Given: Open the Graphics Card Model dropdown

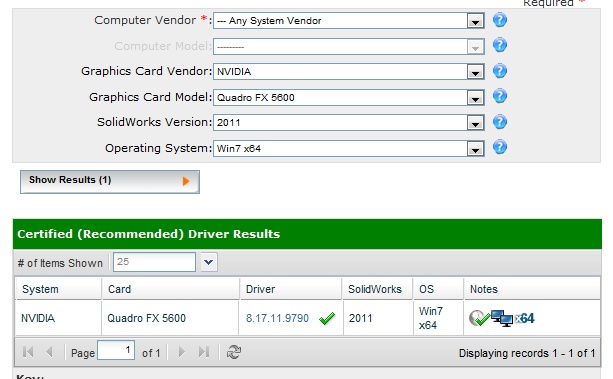Looking at the screenshot, I should [475, 98].
